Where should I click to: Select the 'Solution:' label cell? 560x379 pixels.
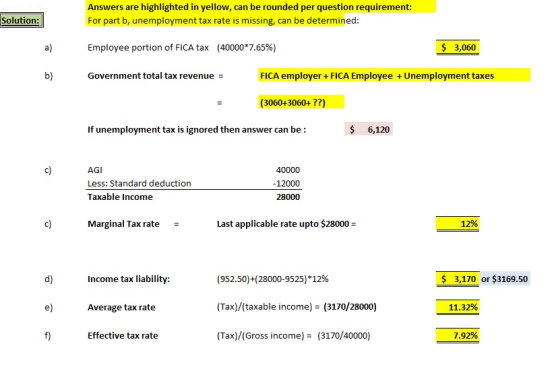pyautogui.click(x=21, y=20)
